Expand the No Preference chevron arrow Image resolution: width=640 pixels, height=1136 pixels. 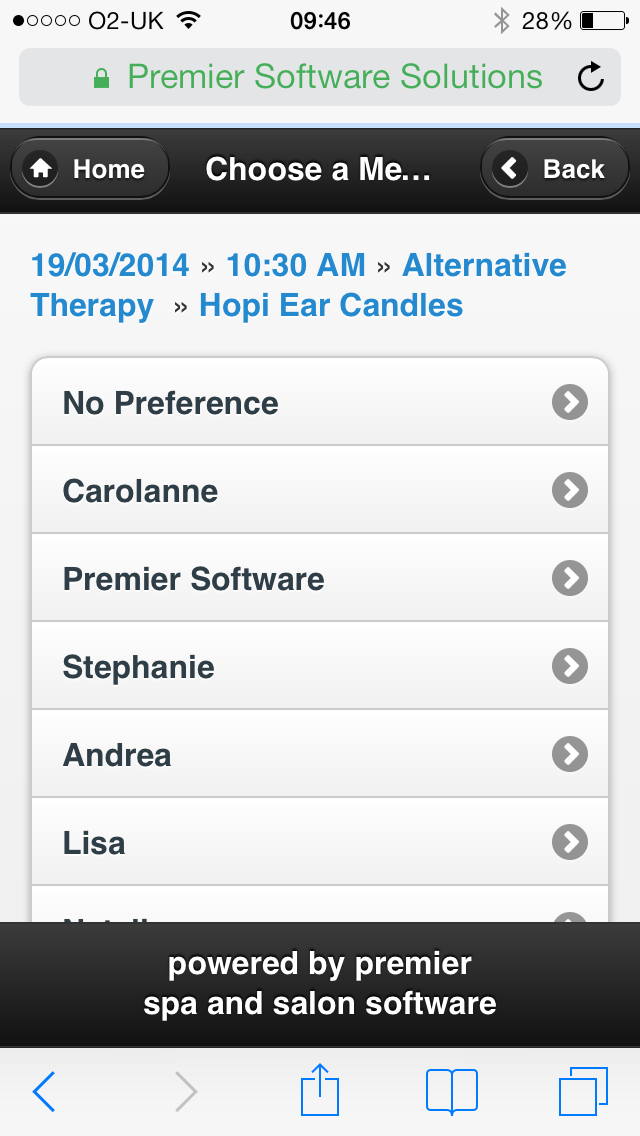(570, 402)
